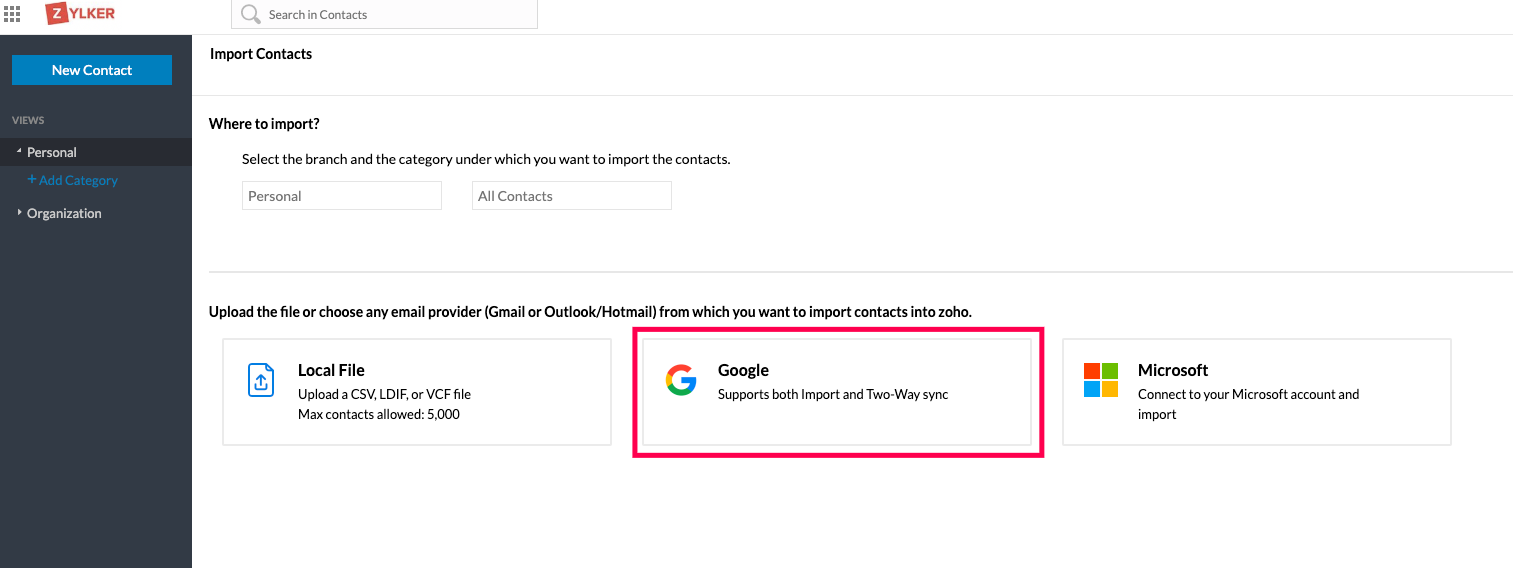Focus the Search in Contacts field

click(x=400, y=15)
